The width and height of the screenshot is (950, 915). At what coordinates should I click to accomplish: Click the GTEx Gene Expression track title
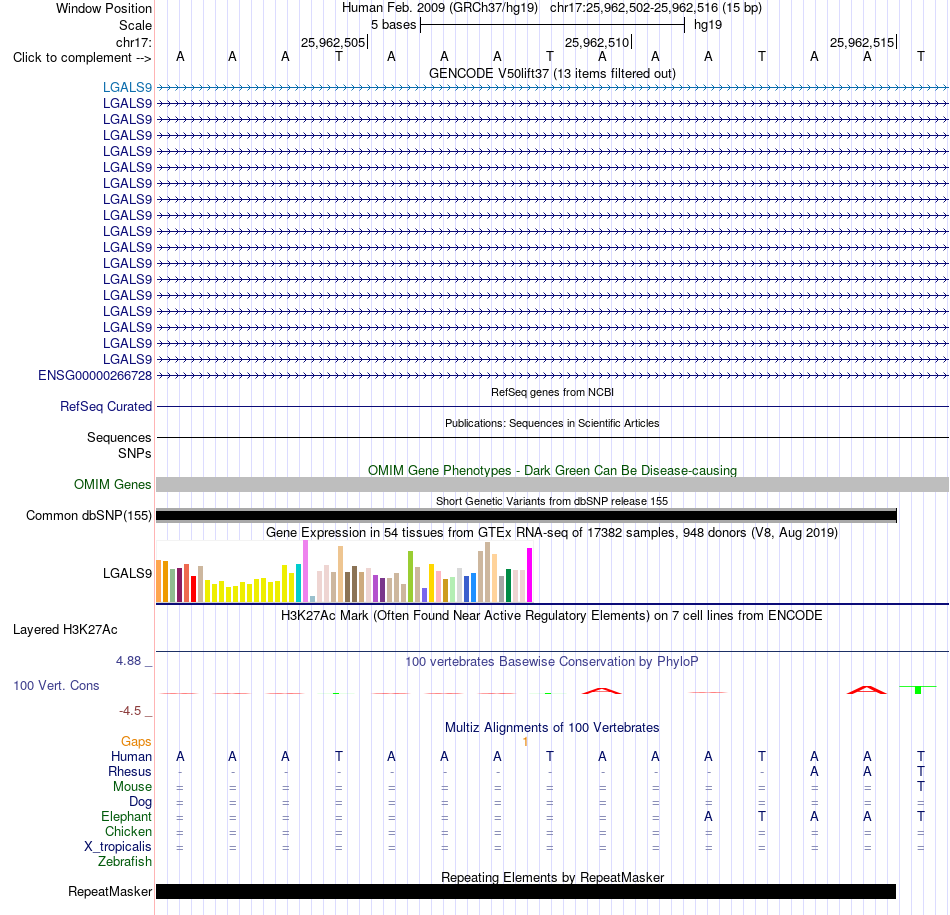tap(552, 533)
